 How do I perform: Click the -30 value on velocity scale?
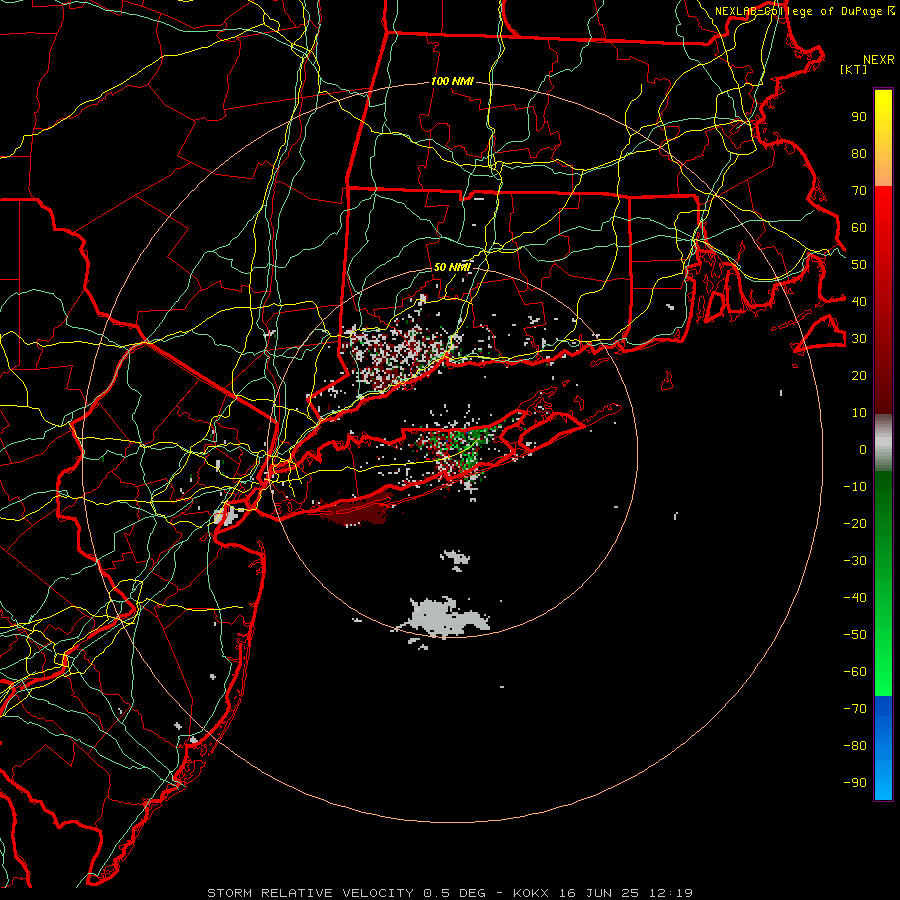coord(855,561)
